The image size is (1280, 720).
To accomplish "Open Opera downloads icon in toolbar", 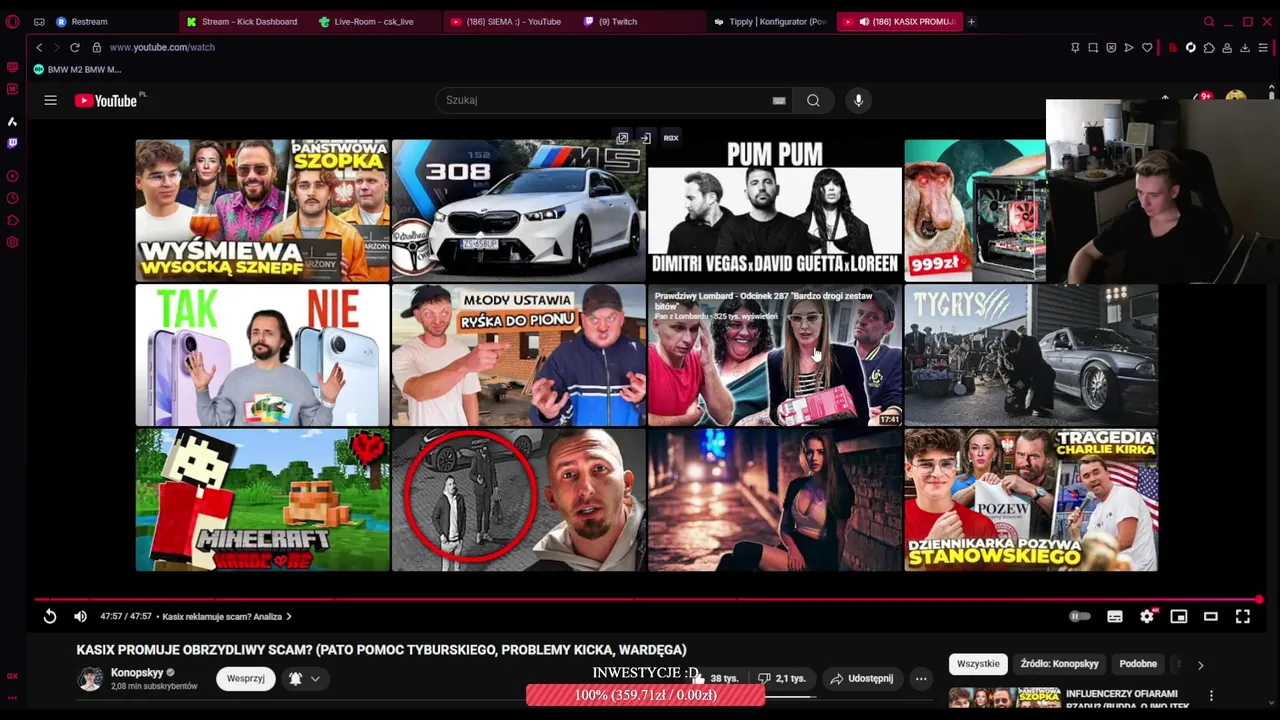I will click(1245, 47).
